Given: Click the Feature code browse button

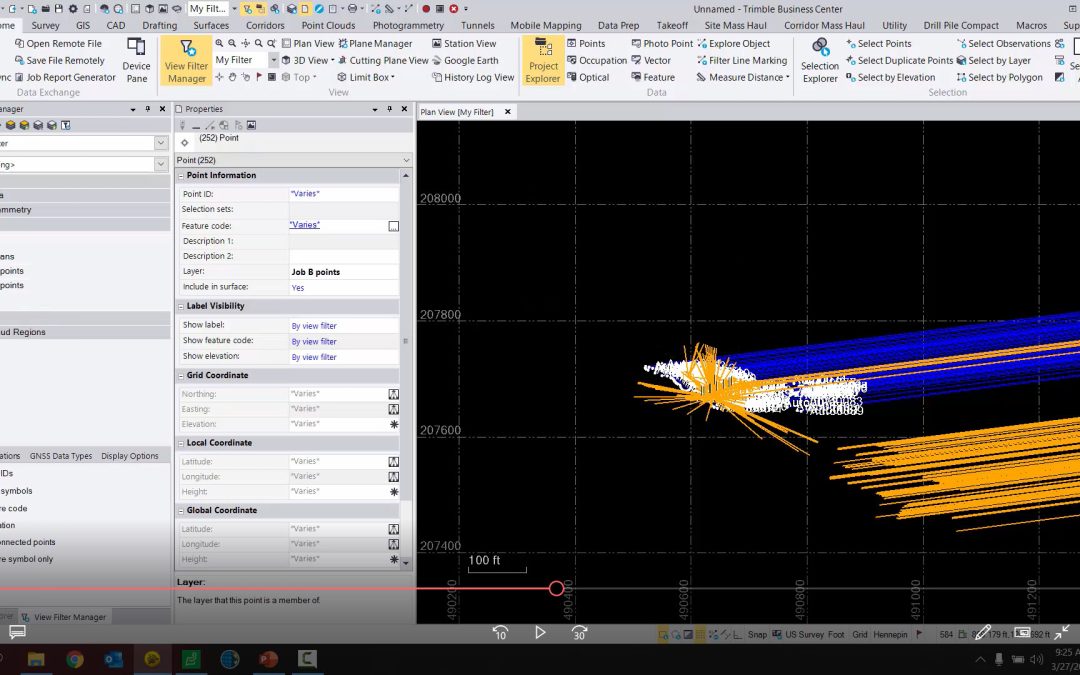Looking at the screenshot, I should [393, 226].
